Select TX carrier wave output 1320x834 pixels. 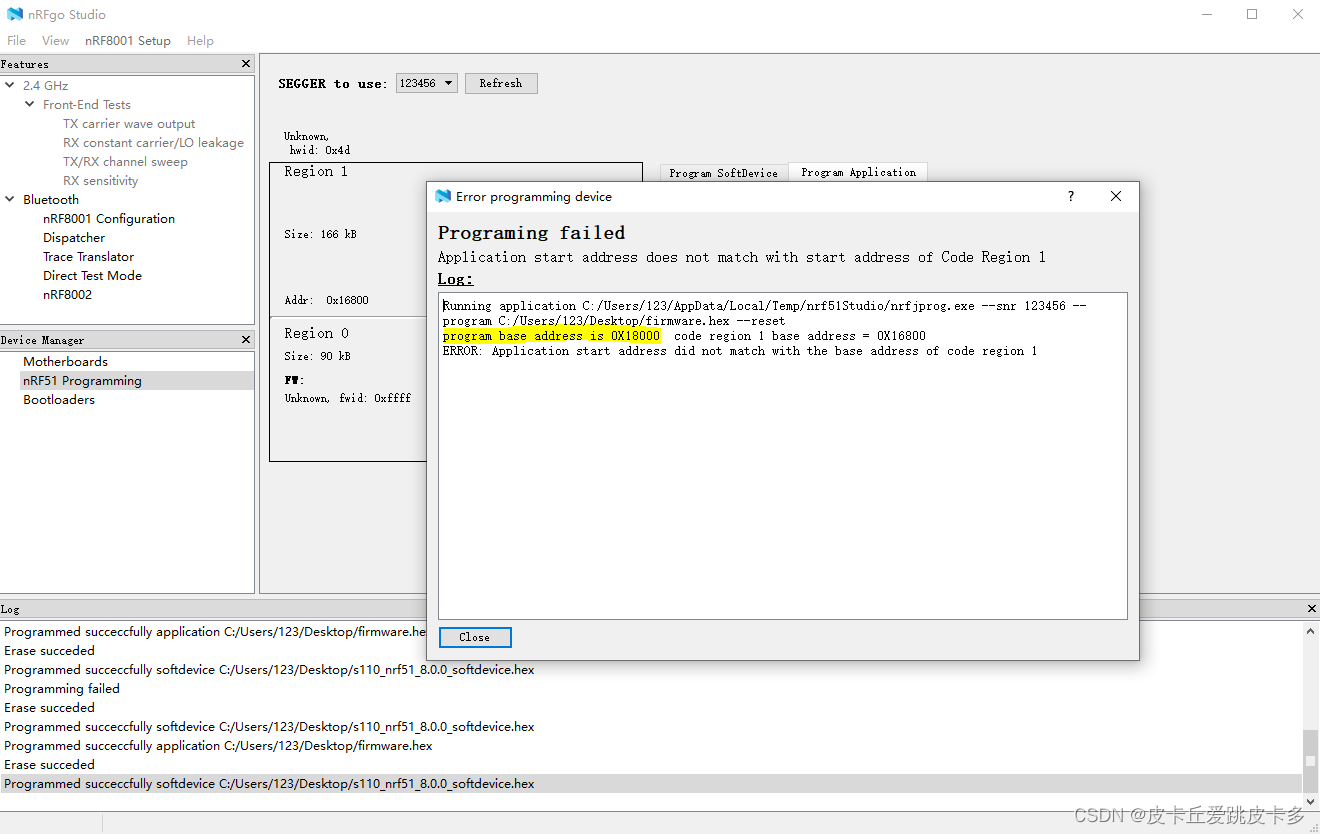[x=129, y=124]
